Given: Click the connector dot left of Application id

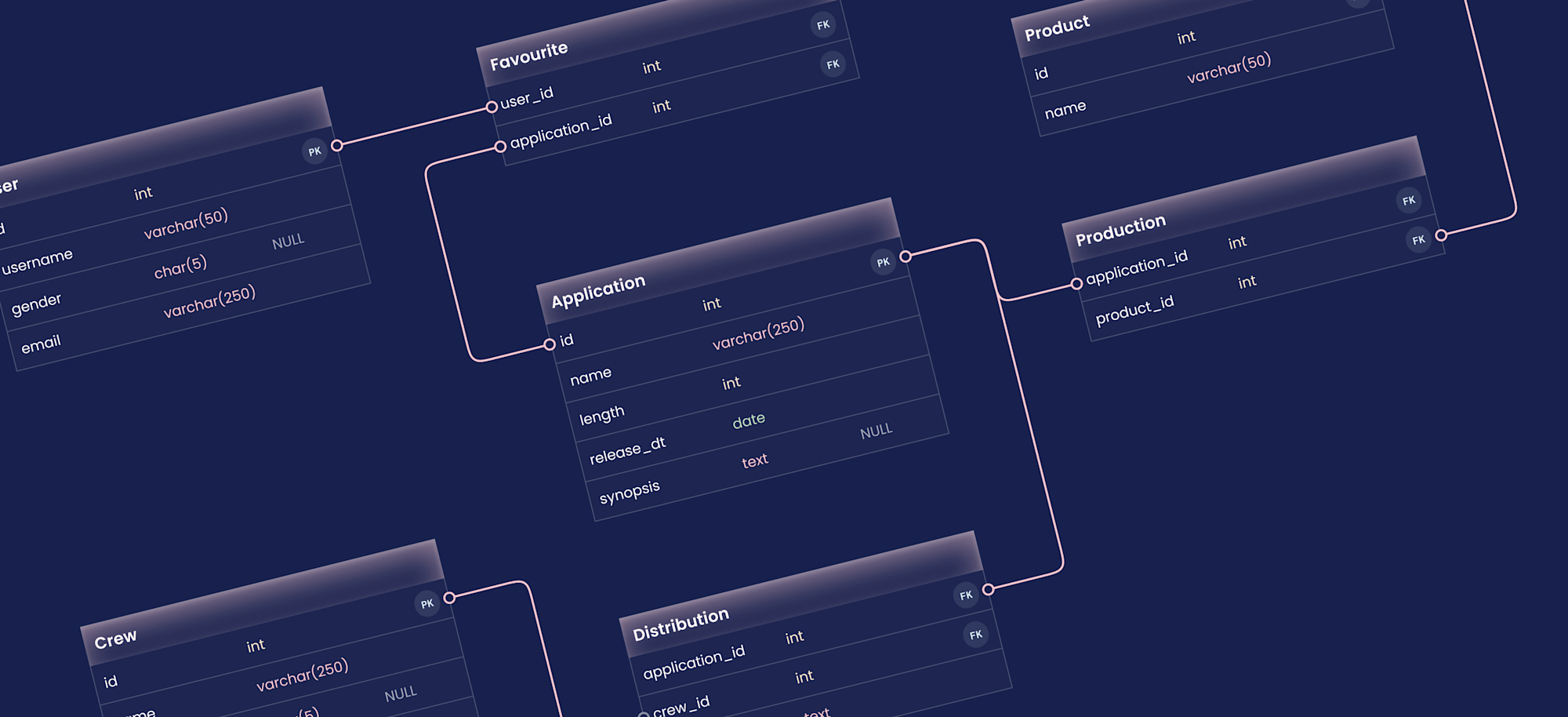Looking at the screenshot, I should 550,344.
